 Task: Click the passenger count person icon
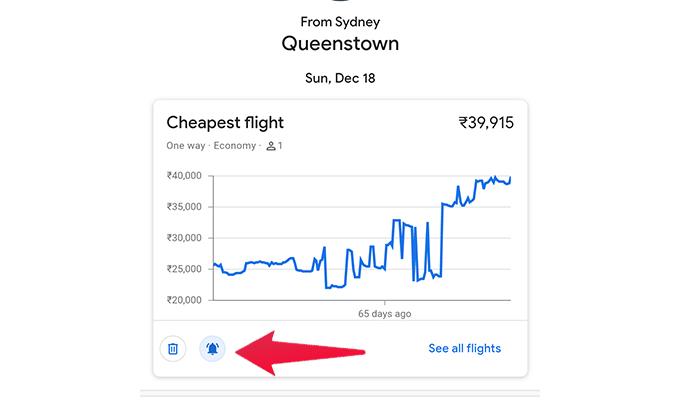(x=271, y=146)
